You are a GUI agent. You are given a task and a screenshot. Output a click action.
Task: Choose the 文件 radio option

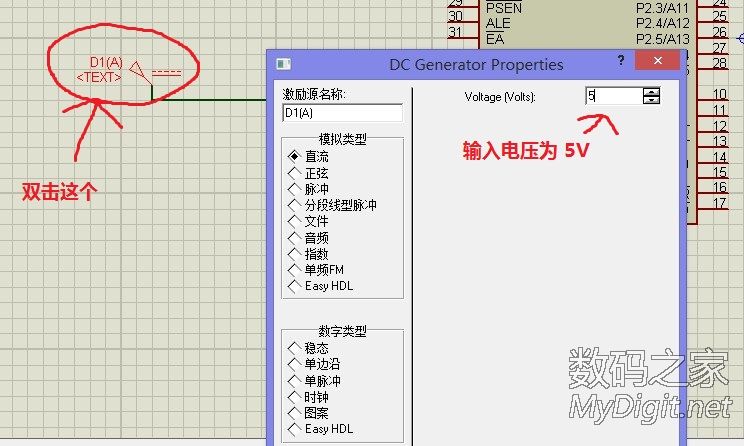[x=294, y=221]
